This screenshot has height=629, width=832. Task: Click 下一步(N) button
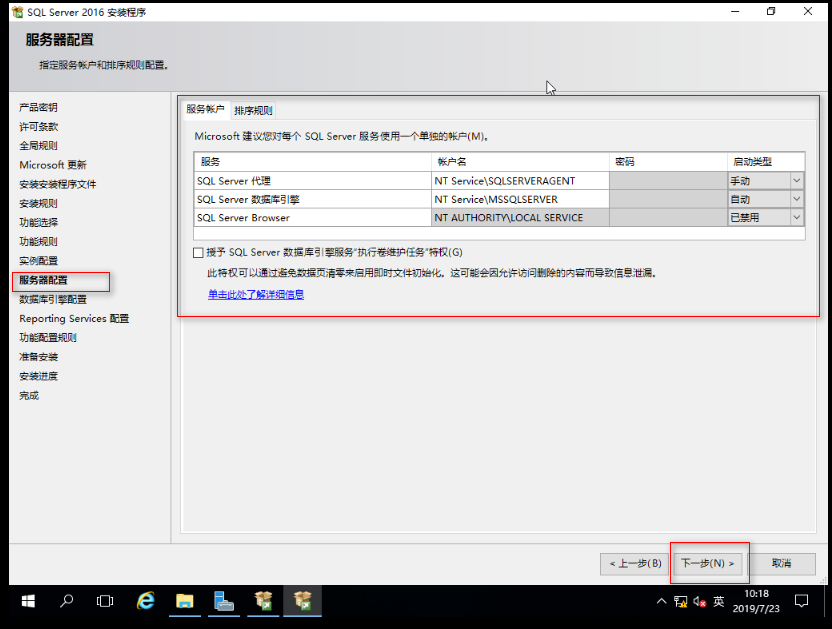tap(707, 564)
